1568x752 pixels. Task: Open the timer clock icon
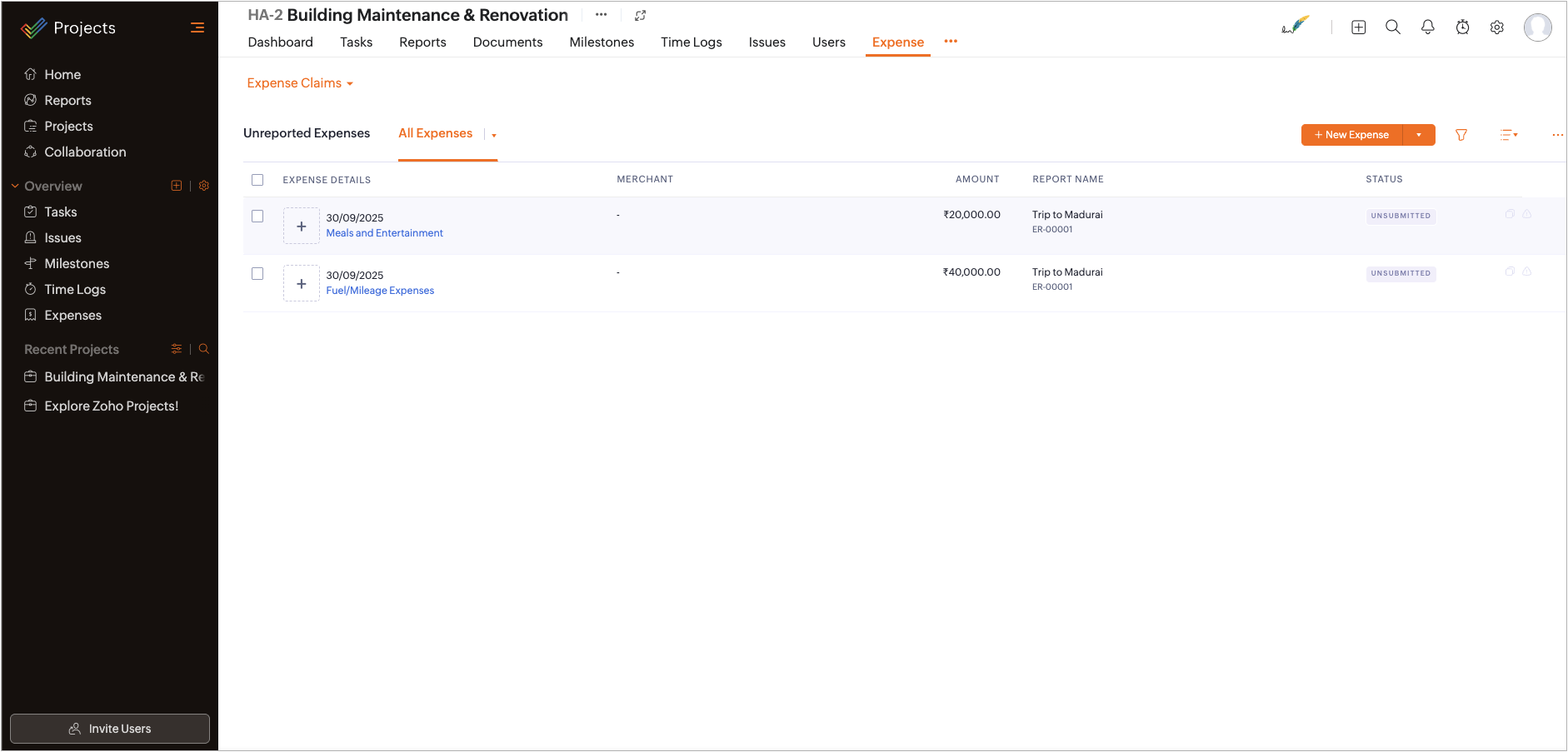[1462, 27]
